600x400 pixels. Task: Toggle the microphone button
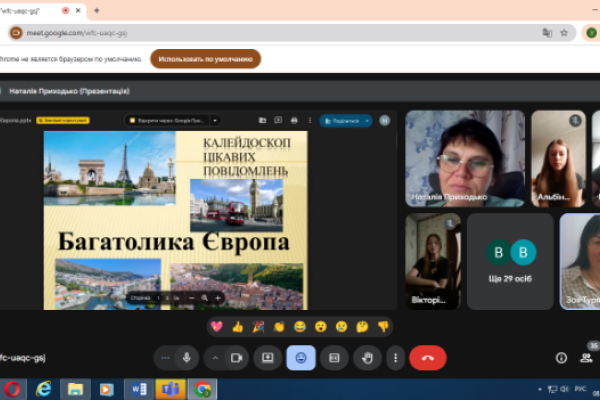point(186,357)
